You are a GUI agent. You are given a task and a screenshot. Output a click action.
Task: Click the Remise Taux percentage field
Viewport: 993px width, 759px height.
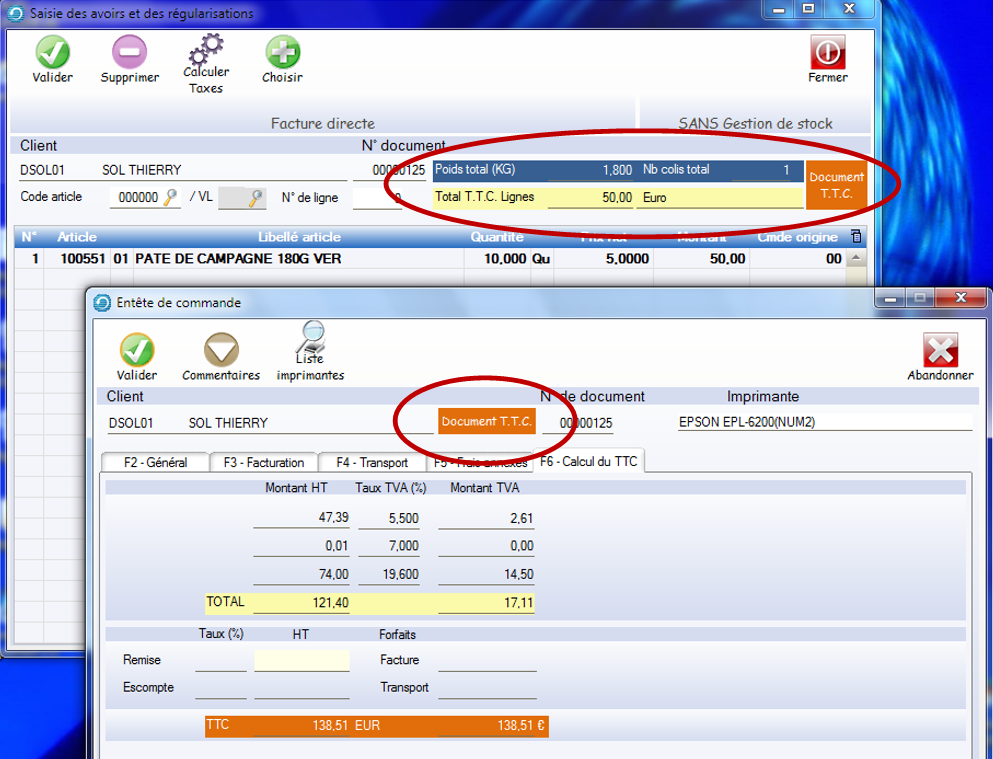(x=220, y=660)
